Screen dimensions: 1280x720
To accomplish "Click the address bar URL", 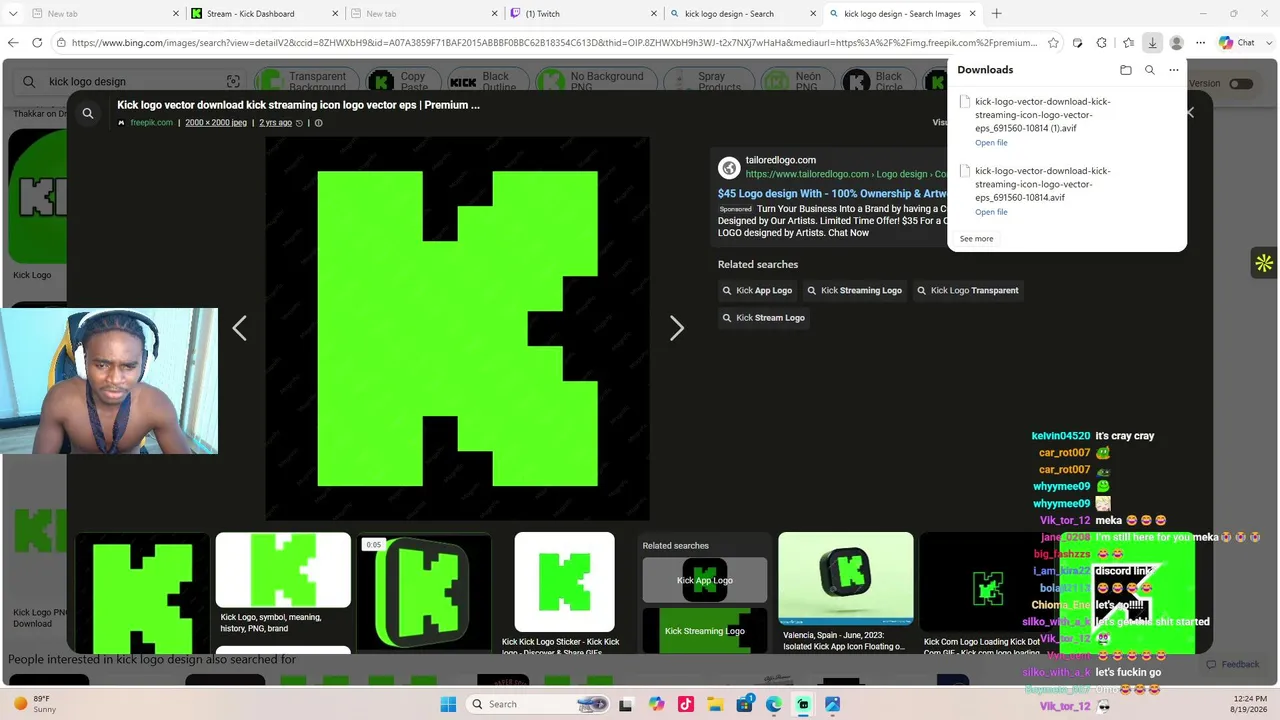I will 555,43.
